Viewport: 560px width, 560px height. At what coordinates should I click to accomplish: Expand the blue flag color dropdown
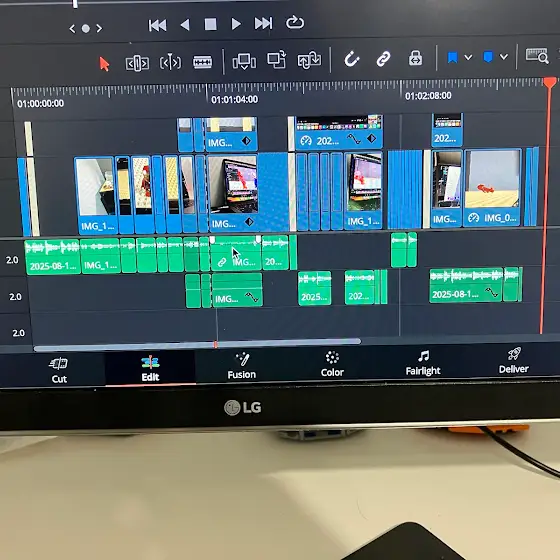pos(468,57)
